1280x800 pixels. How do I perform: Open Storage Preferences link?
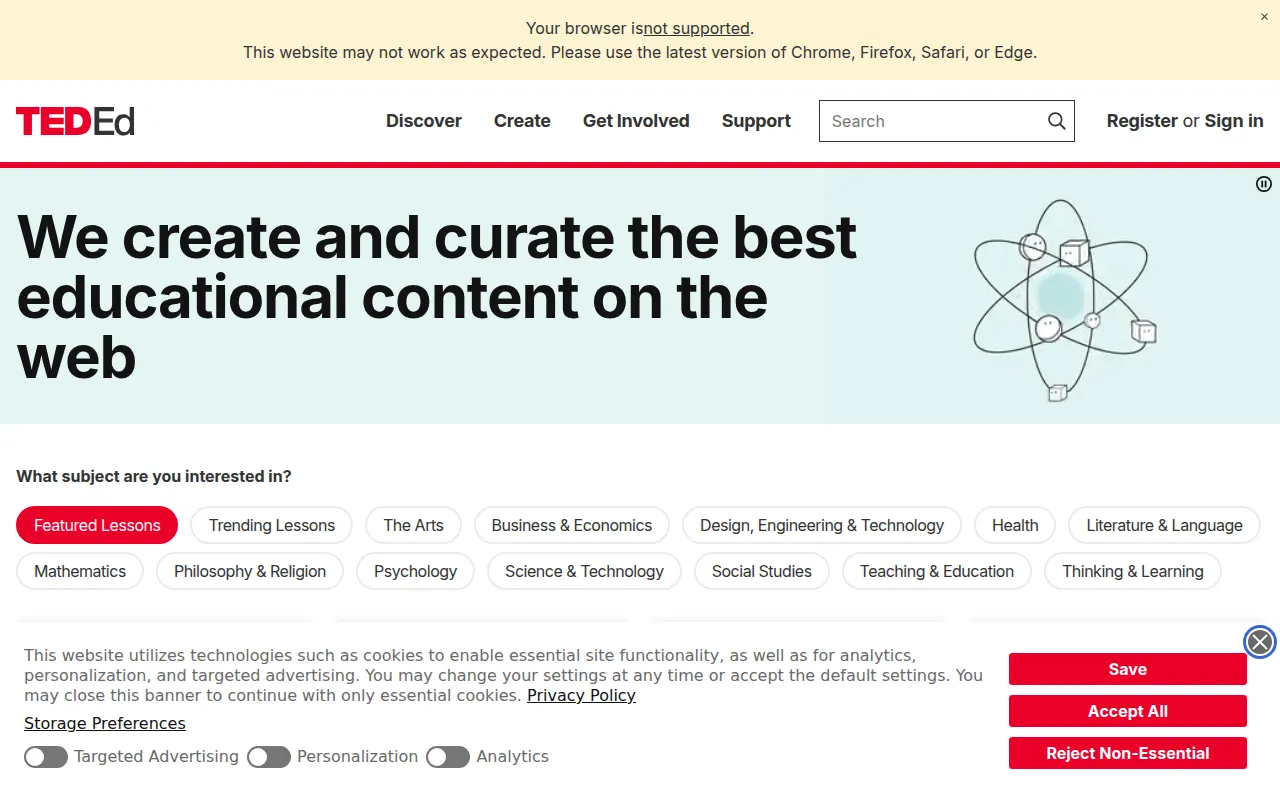click(x=105, y=723)
